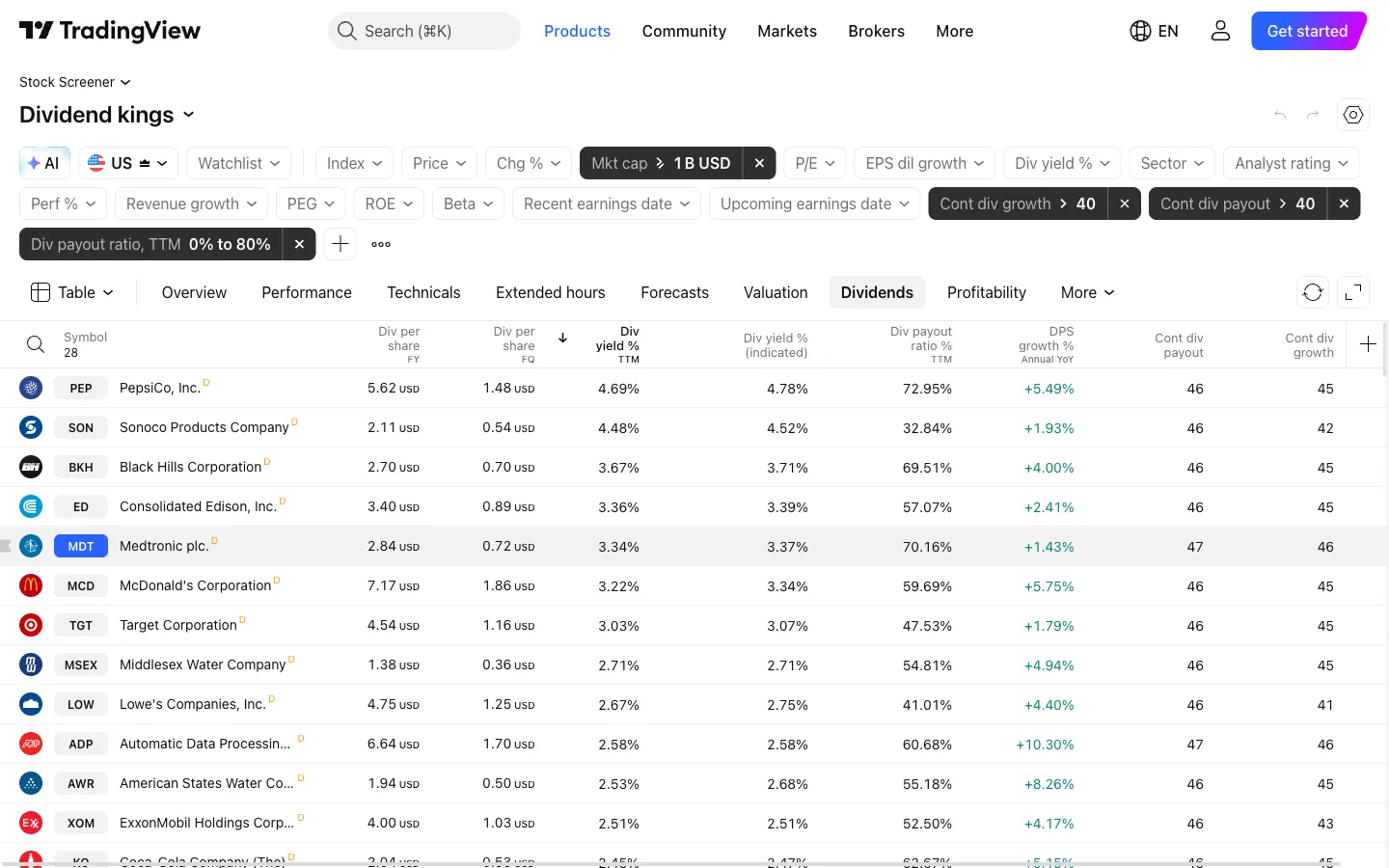Click the Target Corporation logo icon
The image size is (1389, 868).
[x=31, y=625]
